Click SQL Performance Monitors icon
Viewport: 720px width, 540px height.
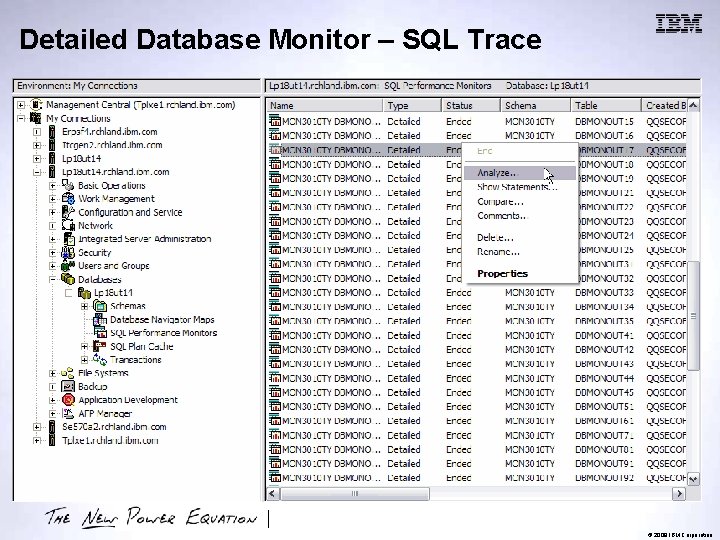click(100, 332)
